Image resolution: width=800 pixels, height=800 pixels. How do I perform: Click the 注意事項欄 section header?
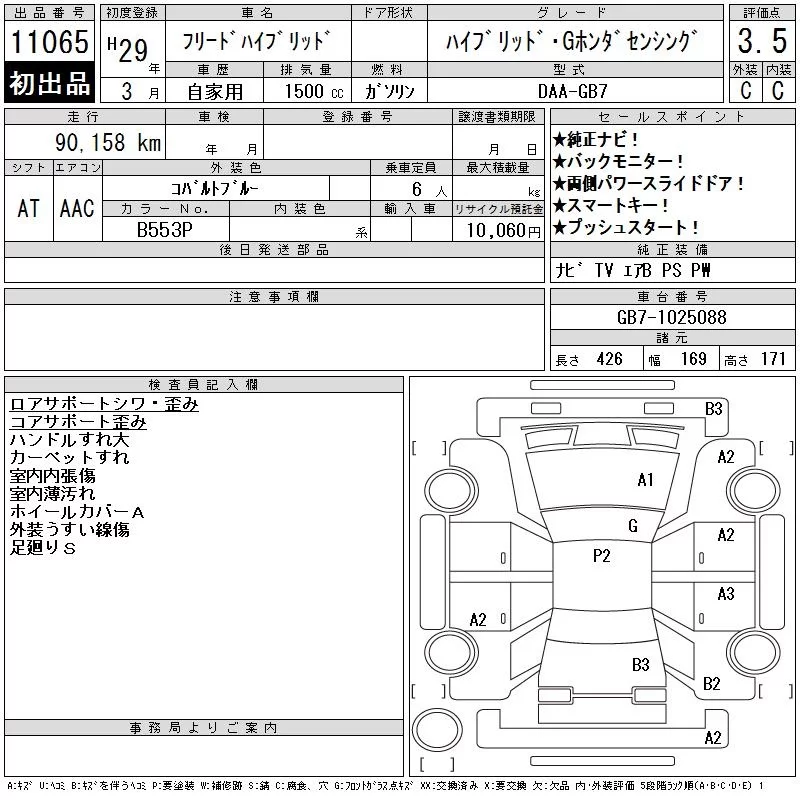[274, 296]
